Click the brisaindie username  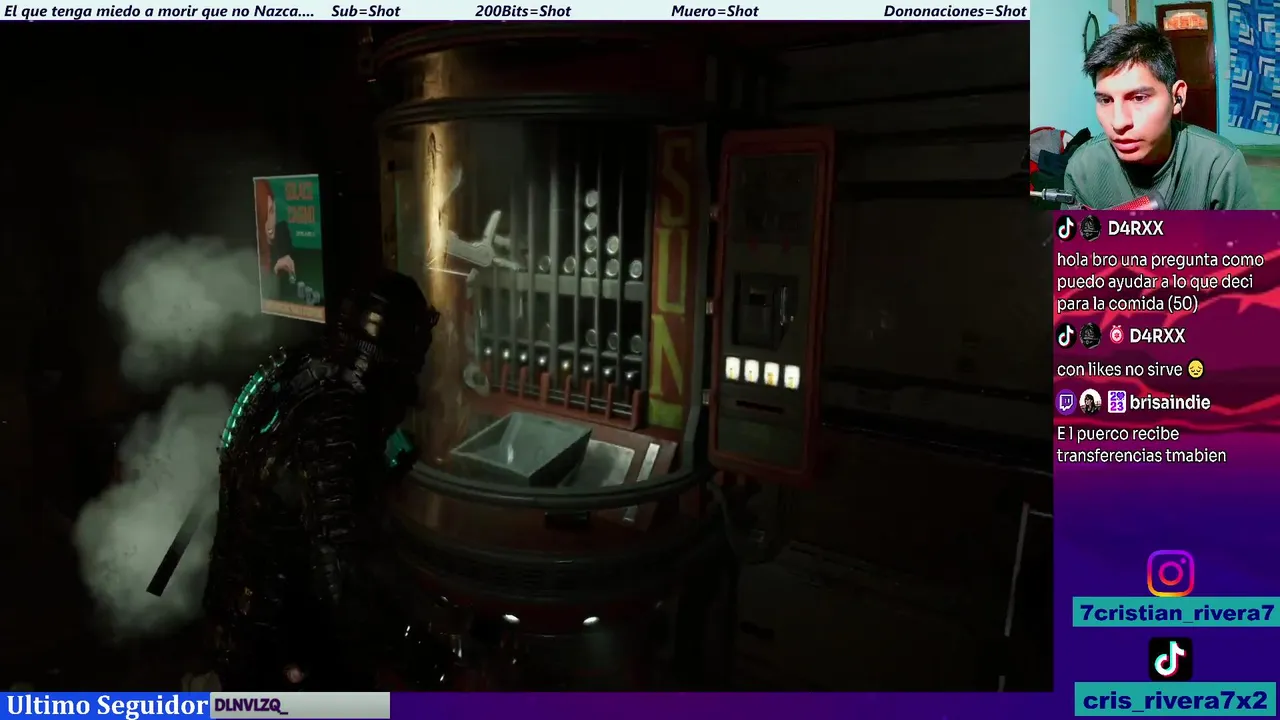coord(1170,403)
